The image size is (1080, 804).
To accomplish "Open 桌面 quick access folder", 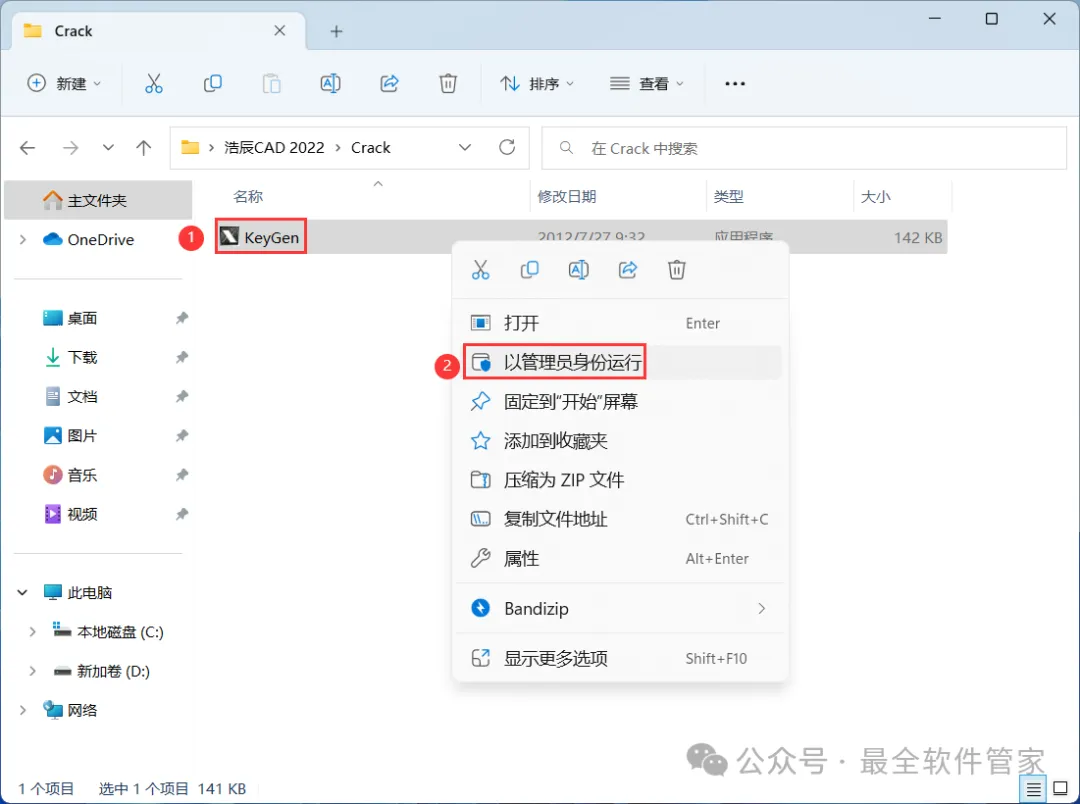I will [x=81, y=318].
